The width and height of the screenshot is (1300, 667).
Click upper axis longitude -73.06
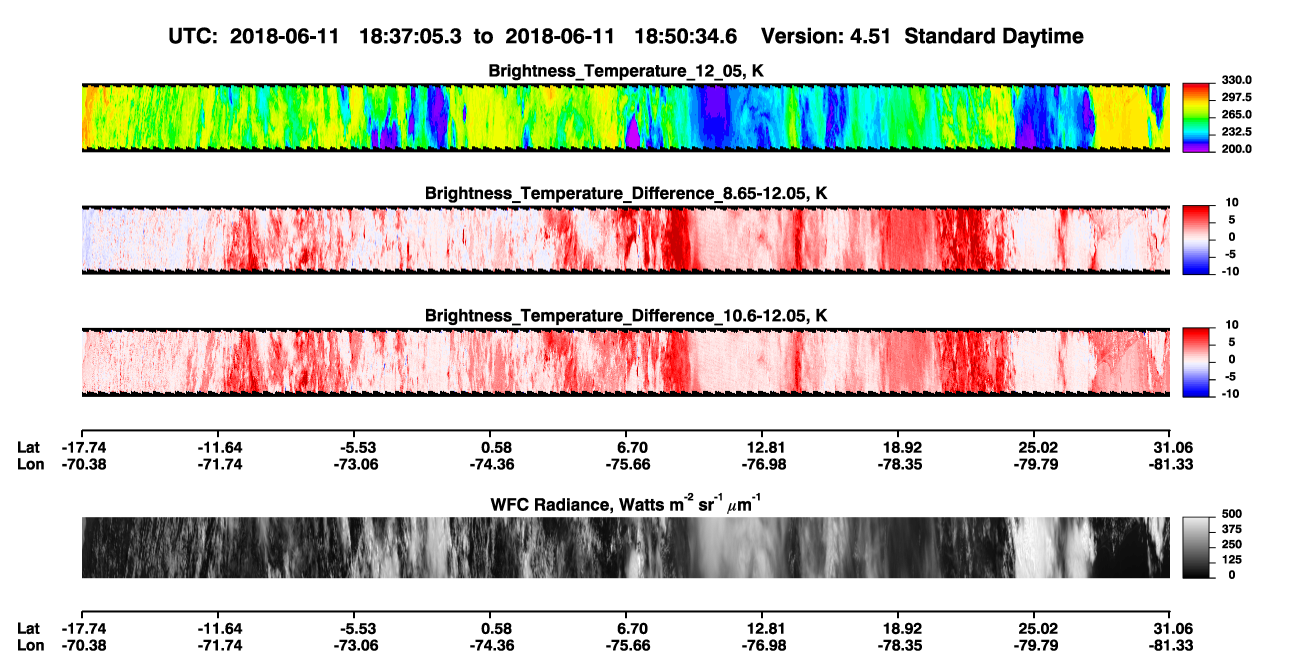point(353,465)
